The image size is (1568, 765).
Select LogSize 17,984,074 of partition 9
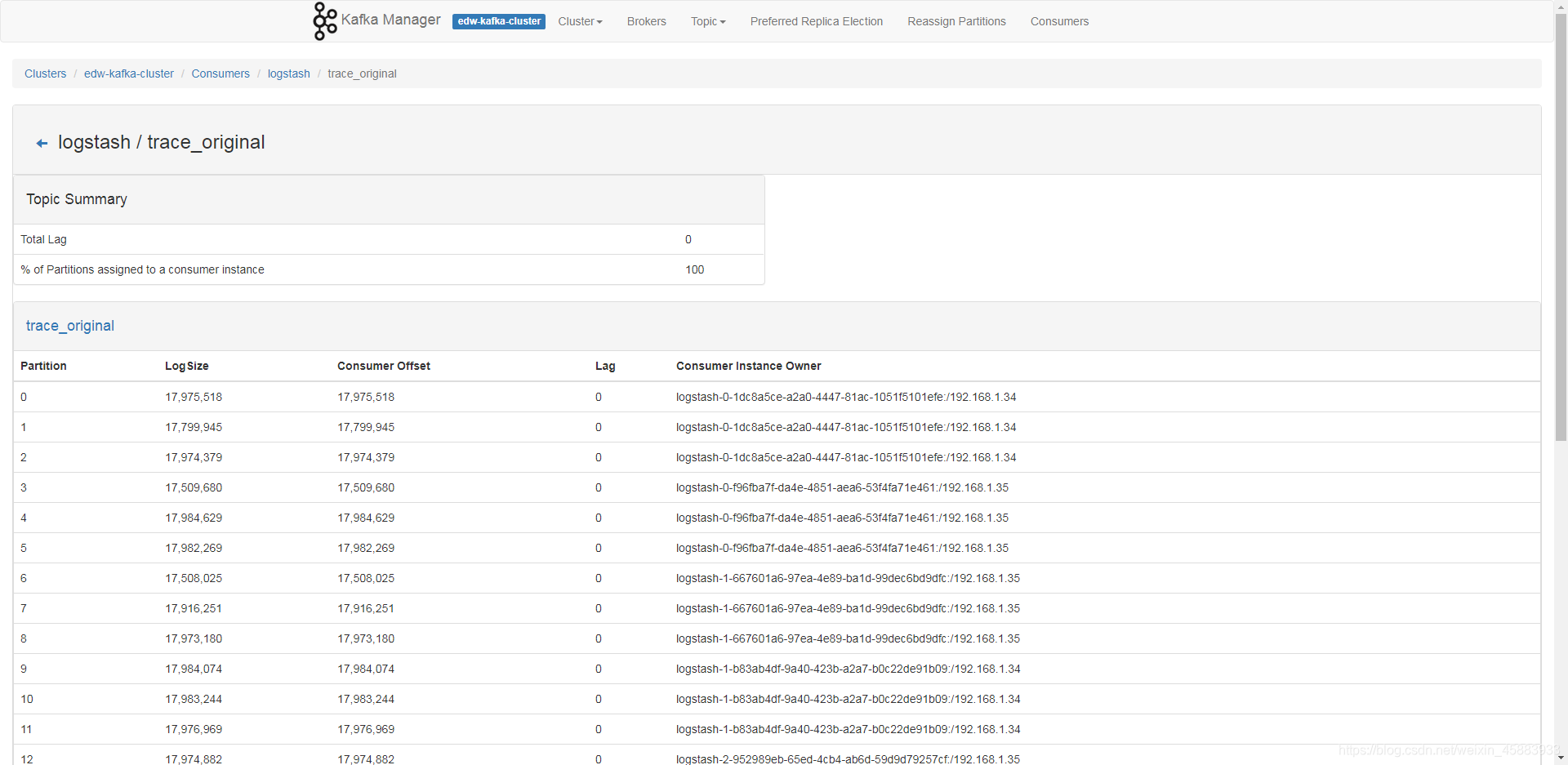click(x=194, y=669)
